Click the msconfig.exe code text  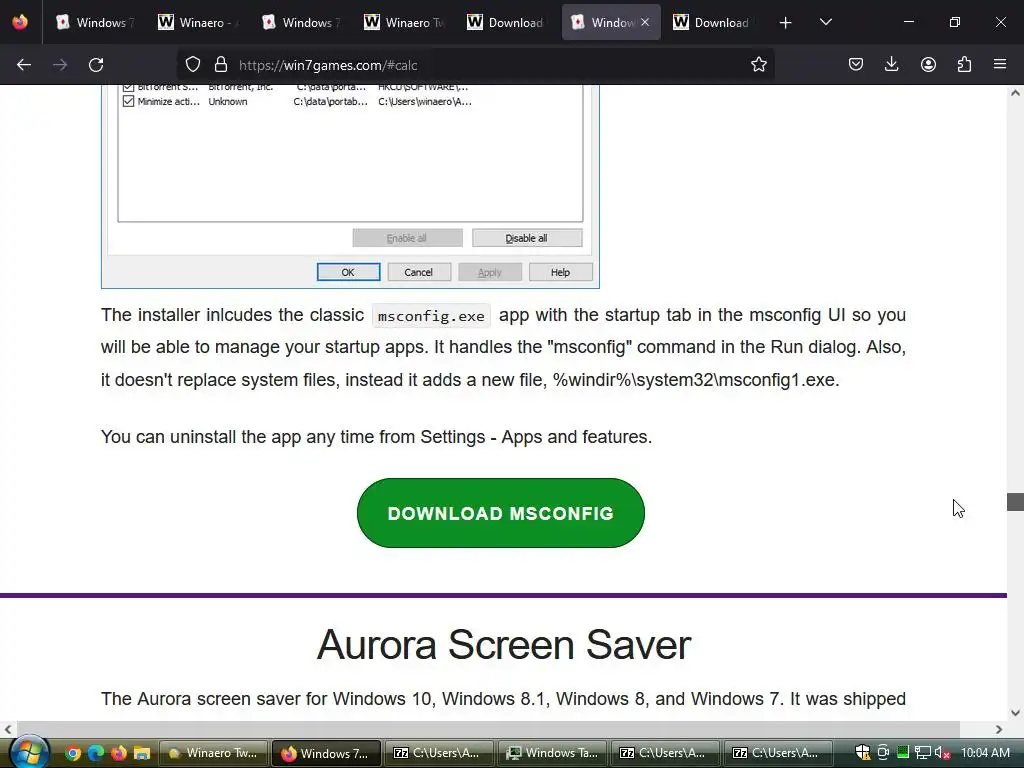click(431, 316)
